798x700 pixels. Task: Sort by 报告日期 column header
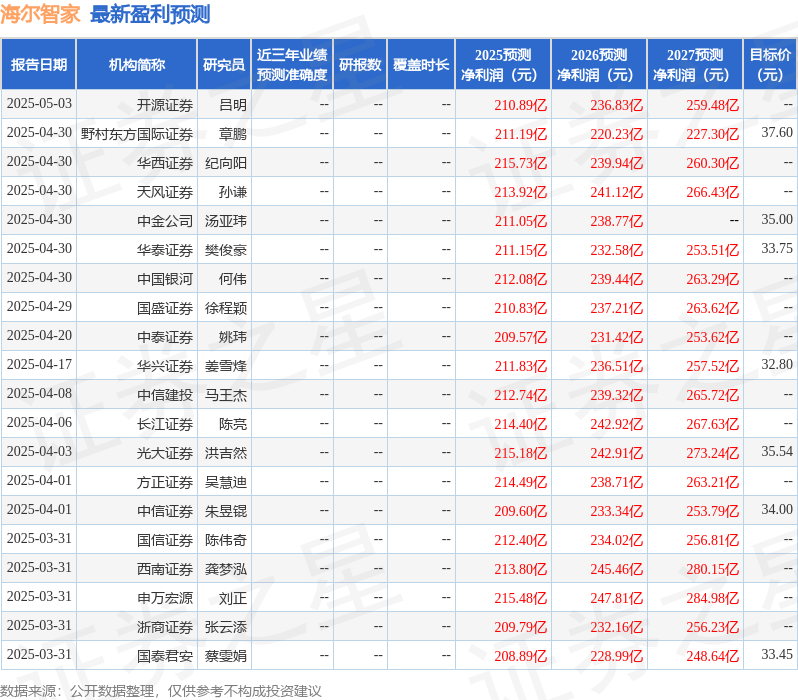(x=38, y=65)
